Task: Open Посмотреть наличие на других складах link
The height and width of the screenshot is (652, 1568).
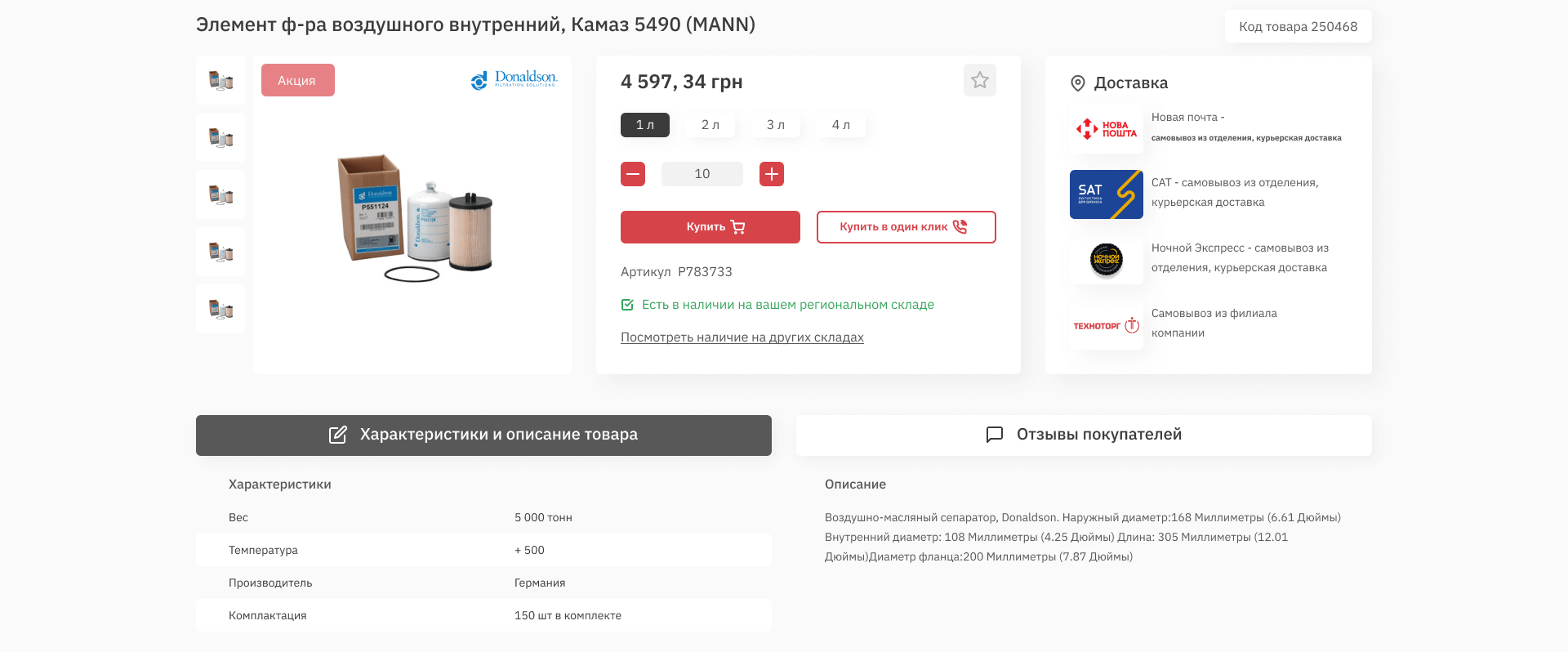Action: pyautogui.click(x=742, y=337)
